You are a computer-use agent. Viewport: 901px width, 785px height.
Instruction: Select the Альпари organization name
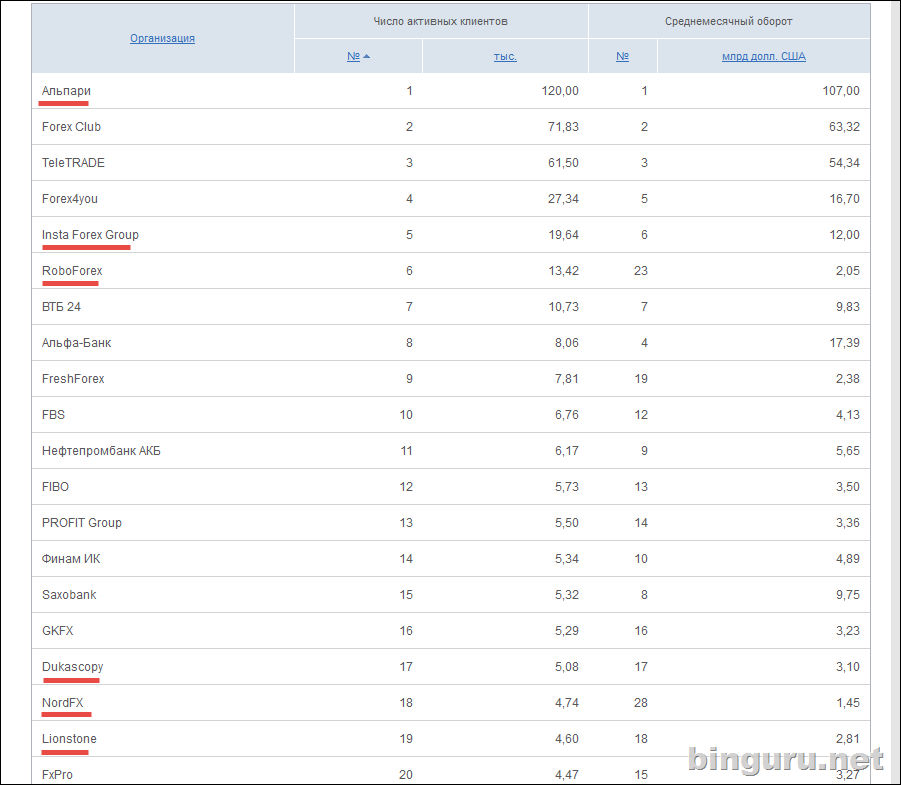(x=66, y=91)
